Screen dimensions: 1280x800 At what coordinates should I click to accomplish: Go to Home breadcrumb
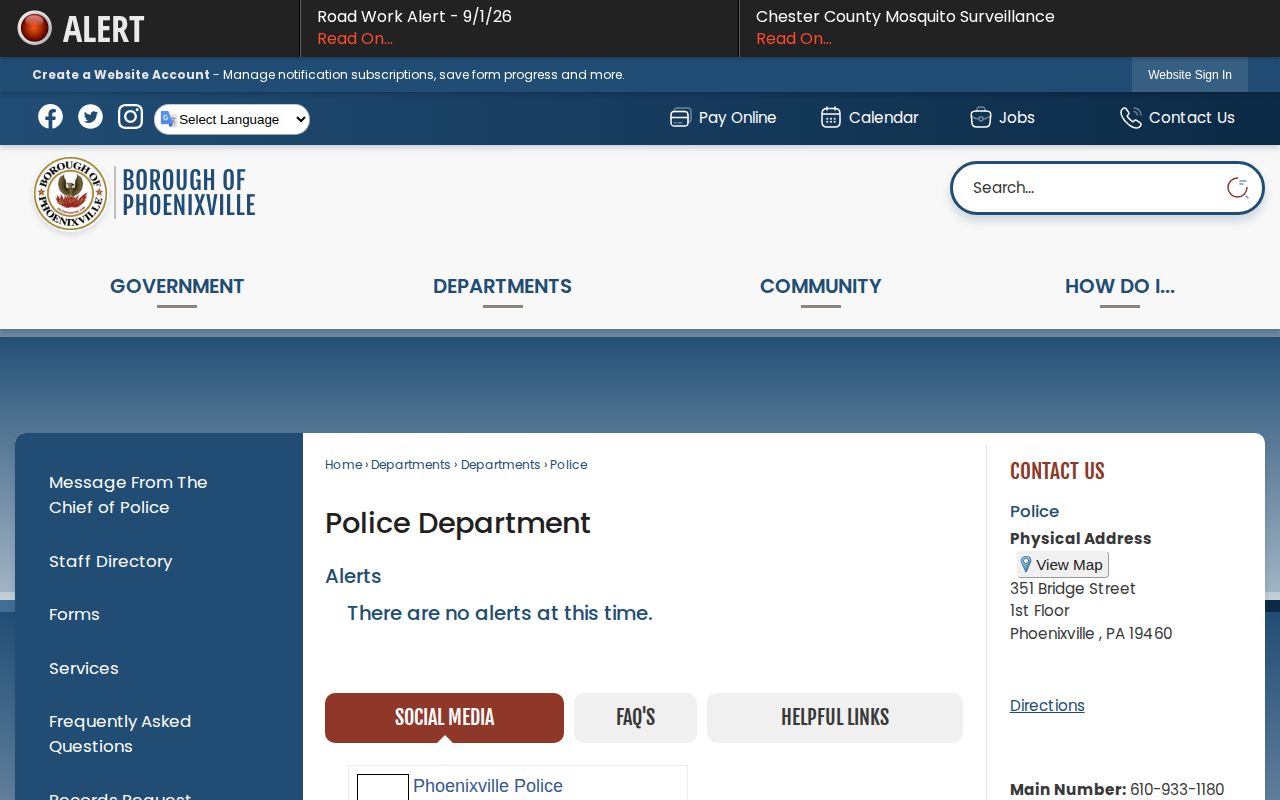pos(343,465)
